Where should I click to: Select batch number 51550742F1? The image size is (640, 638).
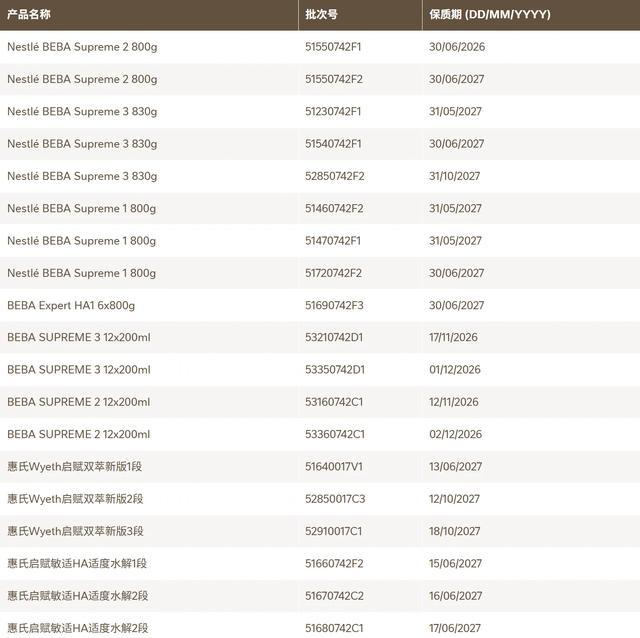333,47
